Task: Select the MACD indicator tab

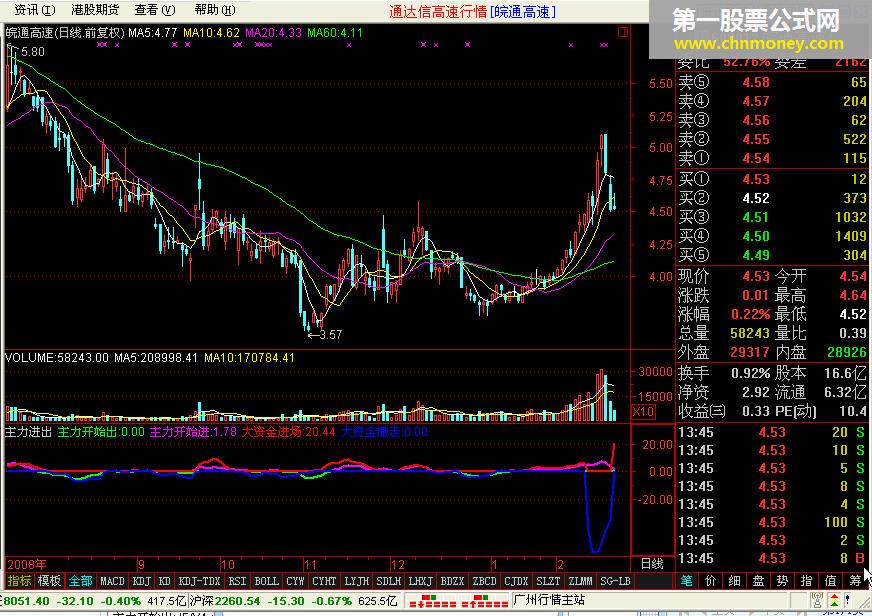Action: click(112, 581)
